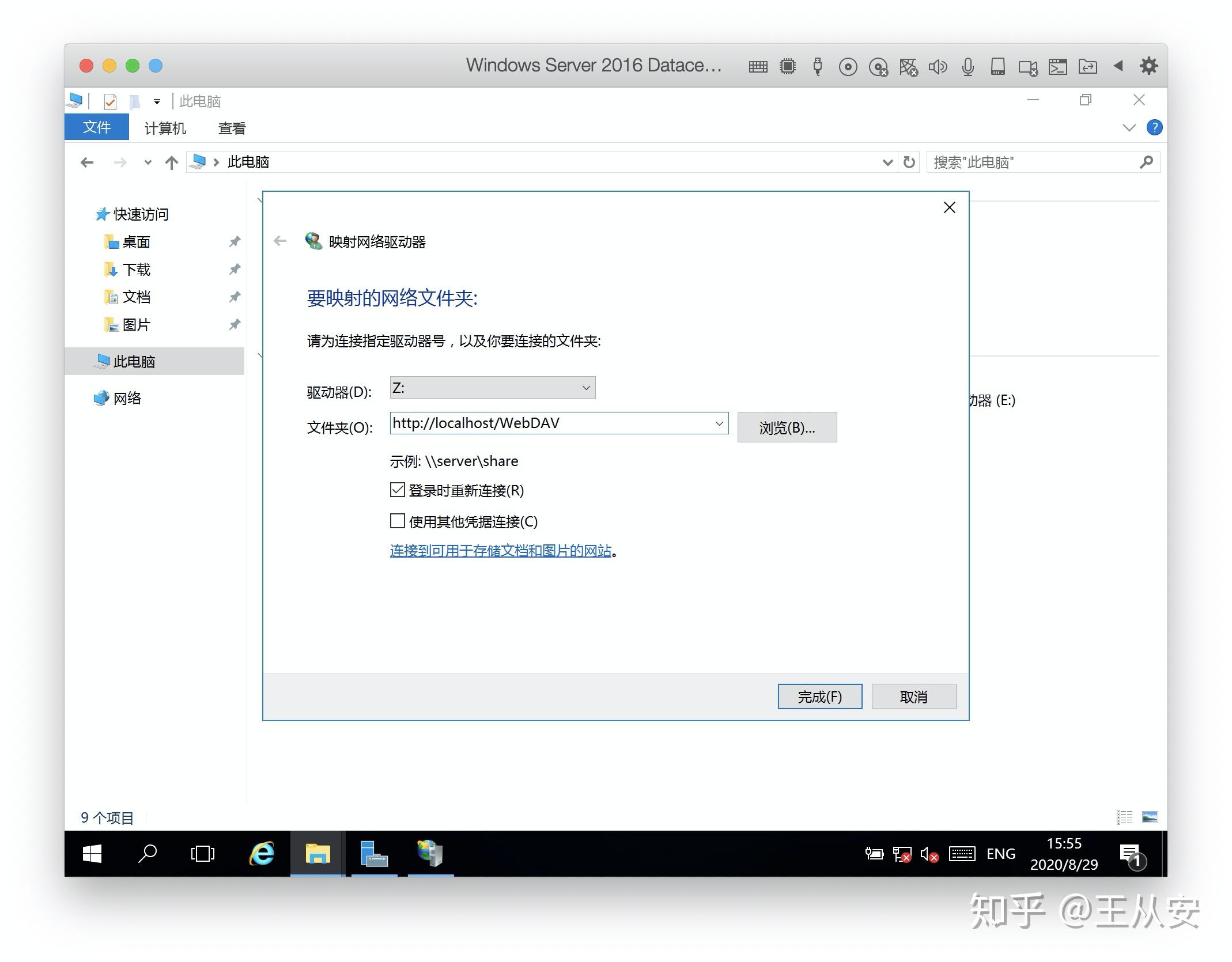Click the disconnected network icon in VM toolbar

[x=909, y=66]
